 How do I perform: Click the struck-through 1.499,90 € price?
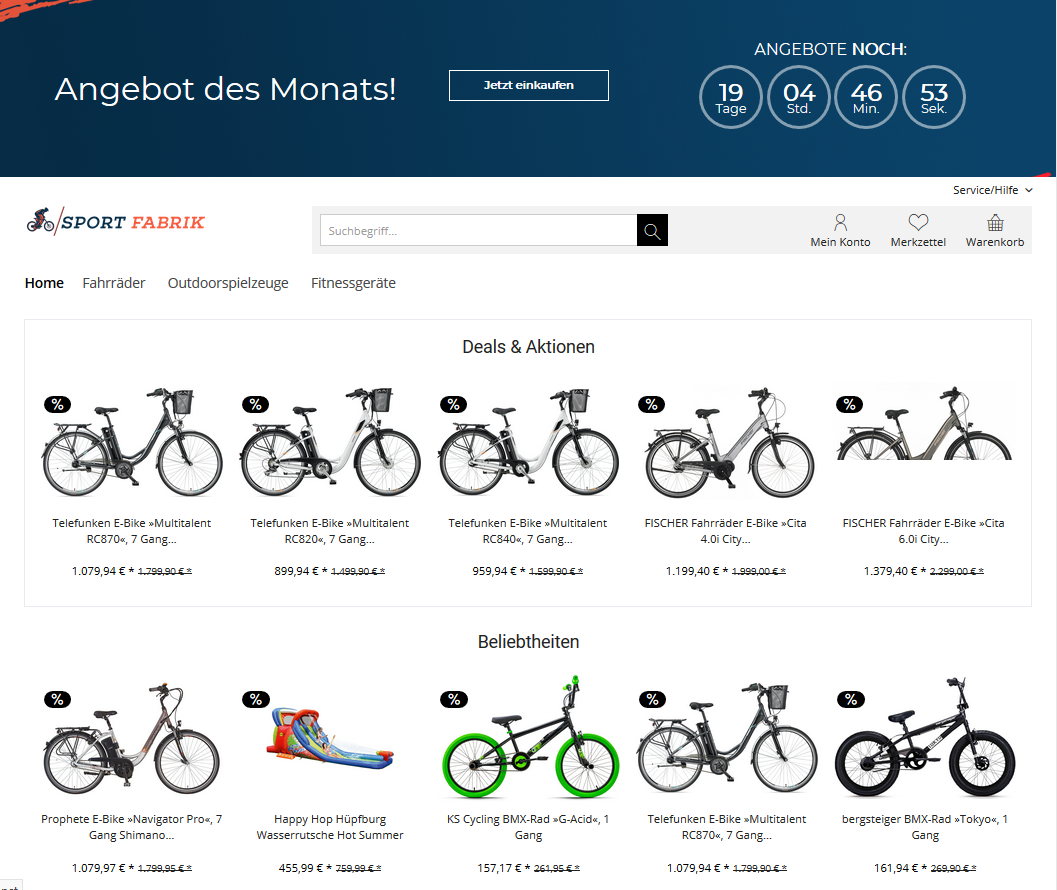[358, 572]
